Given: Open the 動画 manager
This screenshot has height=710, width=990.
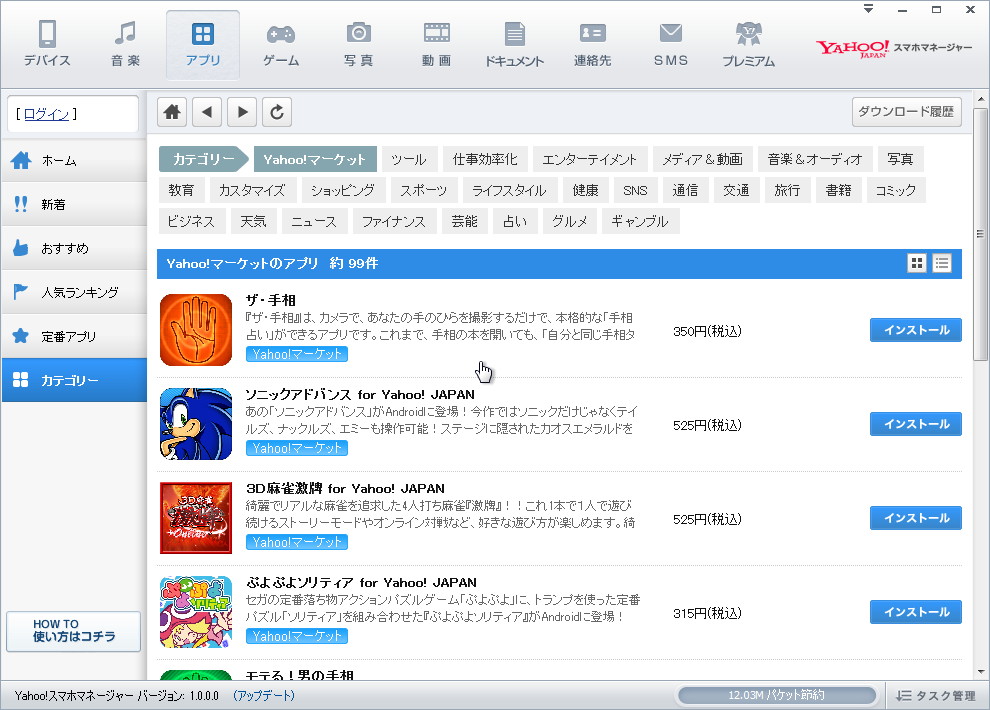Looking at the screenshot, I should click(436, 44).
